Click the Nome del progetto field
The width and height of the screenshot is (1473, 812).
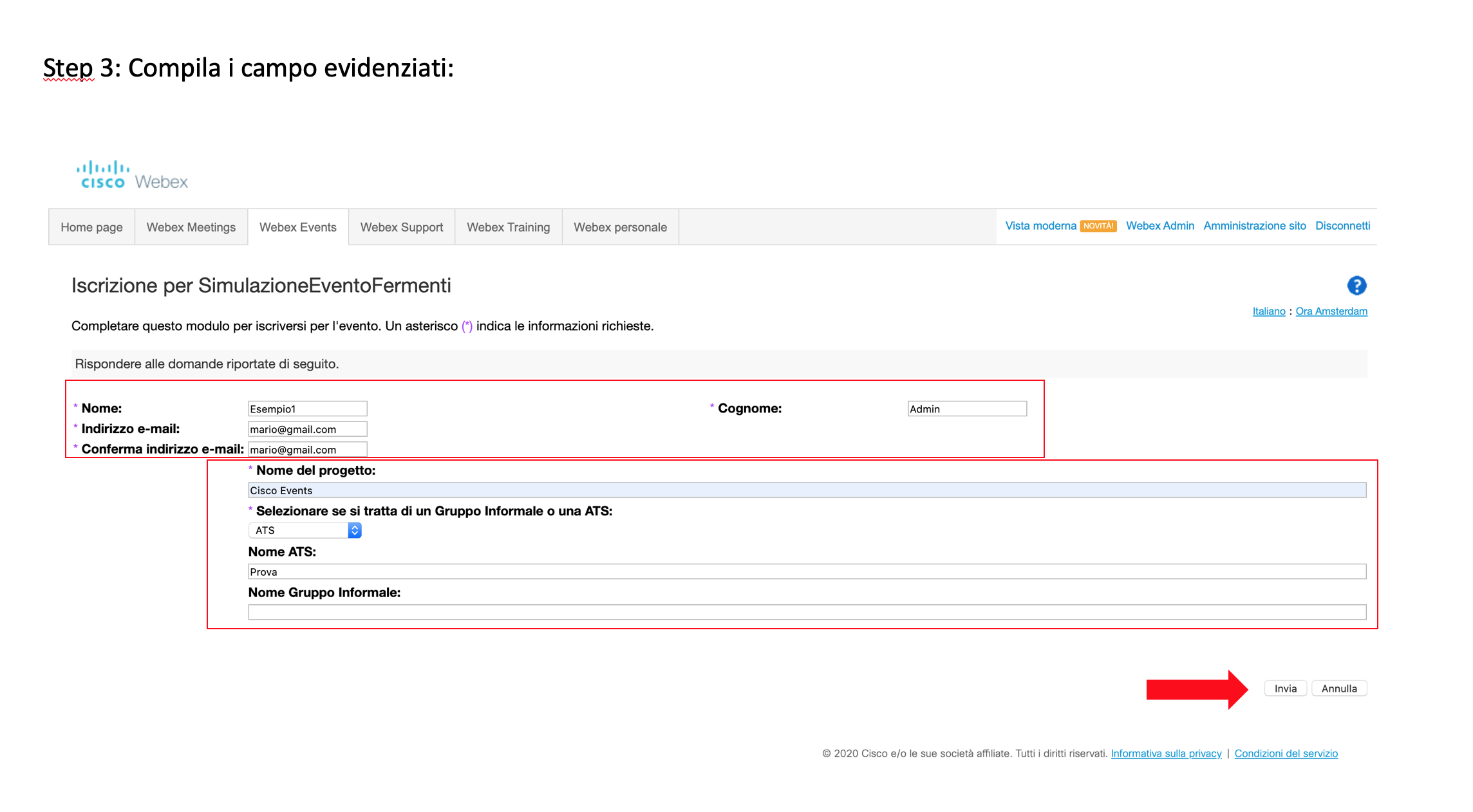807,490
